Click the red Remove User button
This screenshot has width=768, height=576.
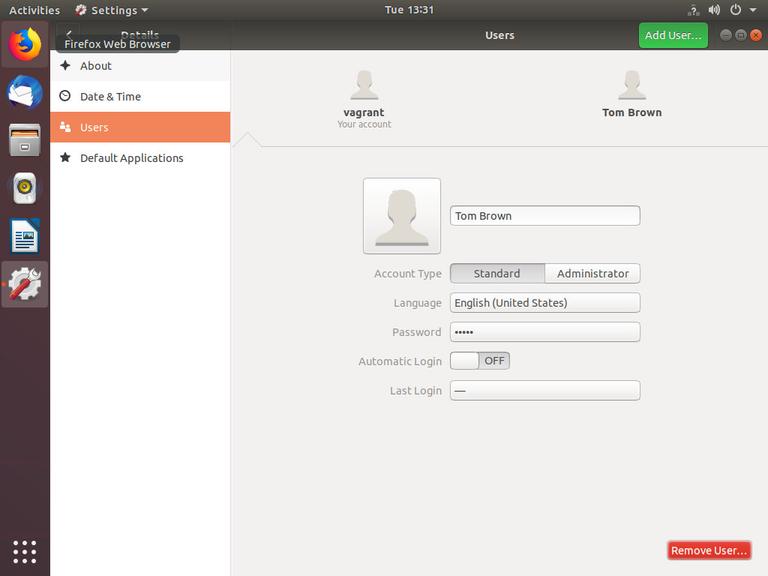coord(708,550)
